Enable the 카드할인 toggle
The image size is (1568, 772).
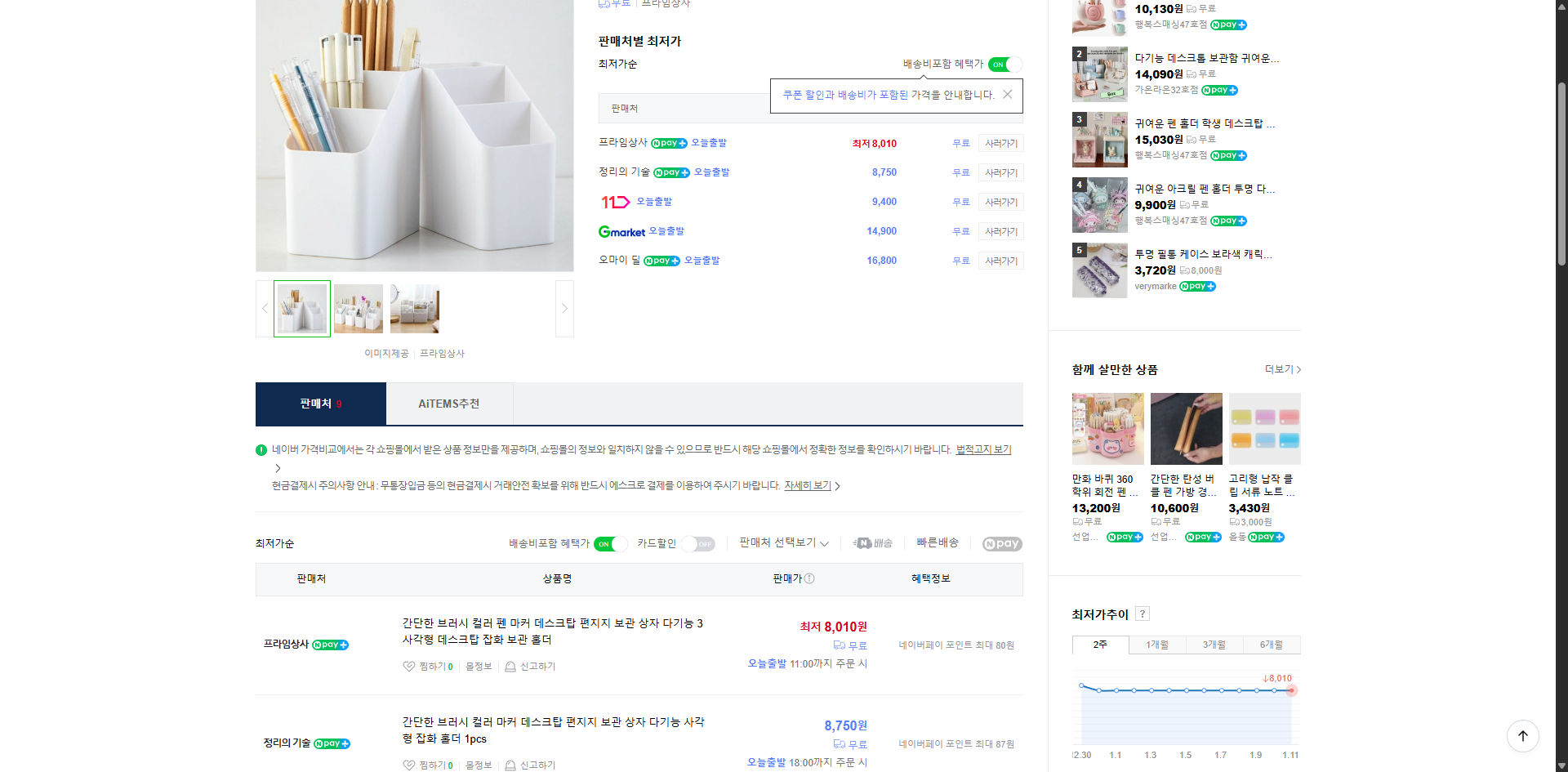point(698,543)
